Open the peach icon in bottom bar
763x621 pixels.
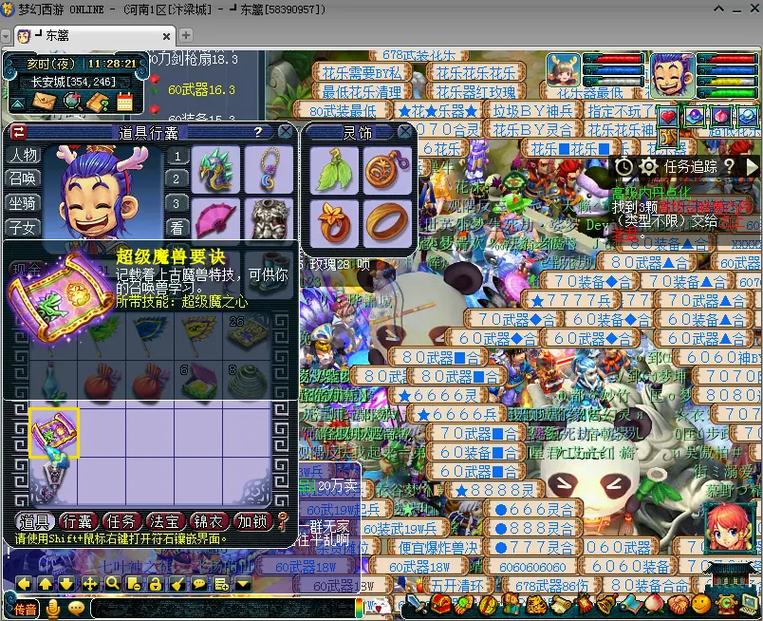(654, 605)
